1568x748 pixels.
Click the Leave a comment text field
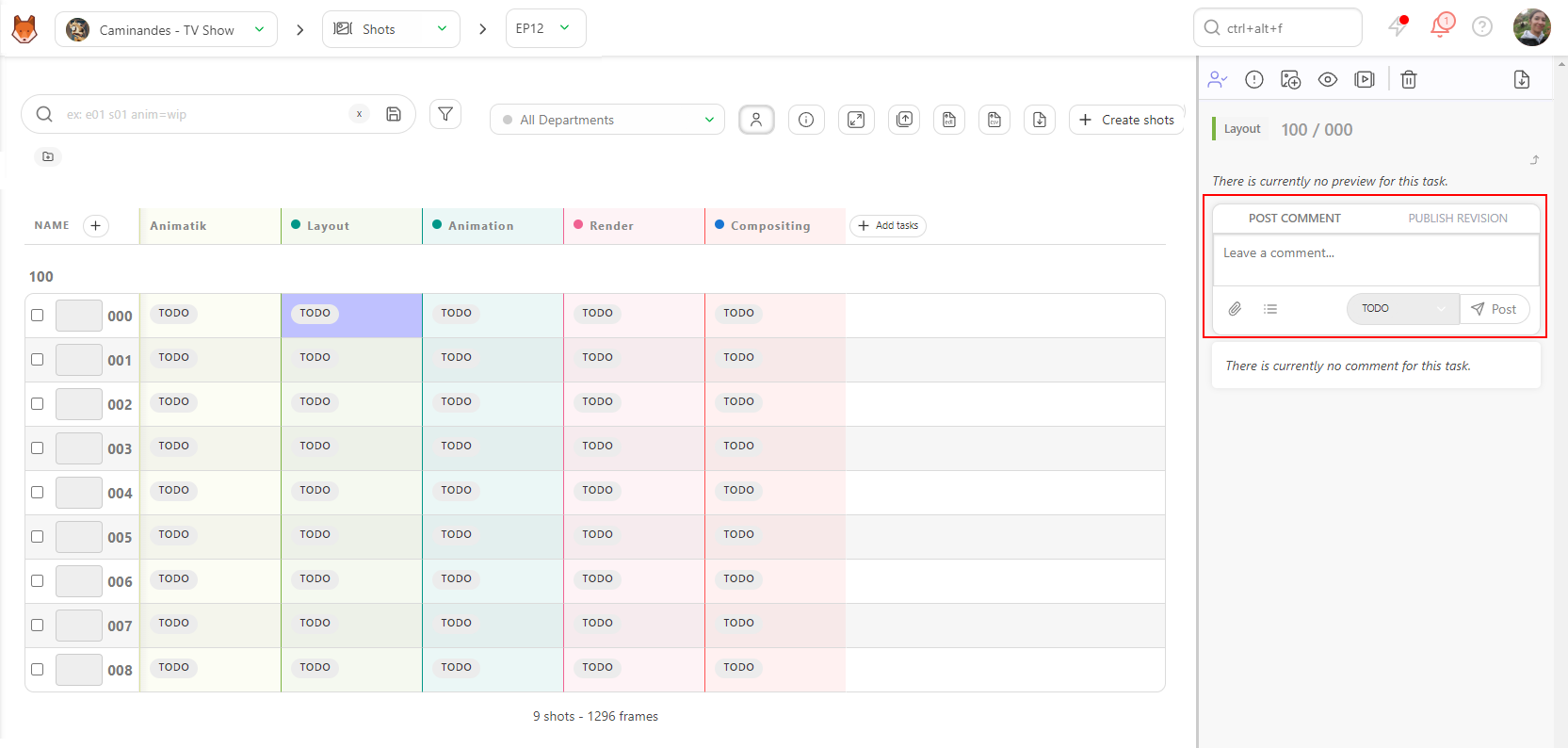(1376, 259)
